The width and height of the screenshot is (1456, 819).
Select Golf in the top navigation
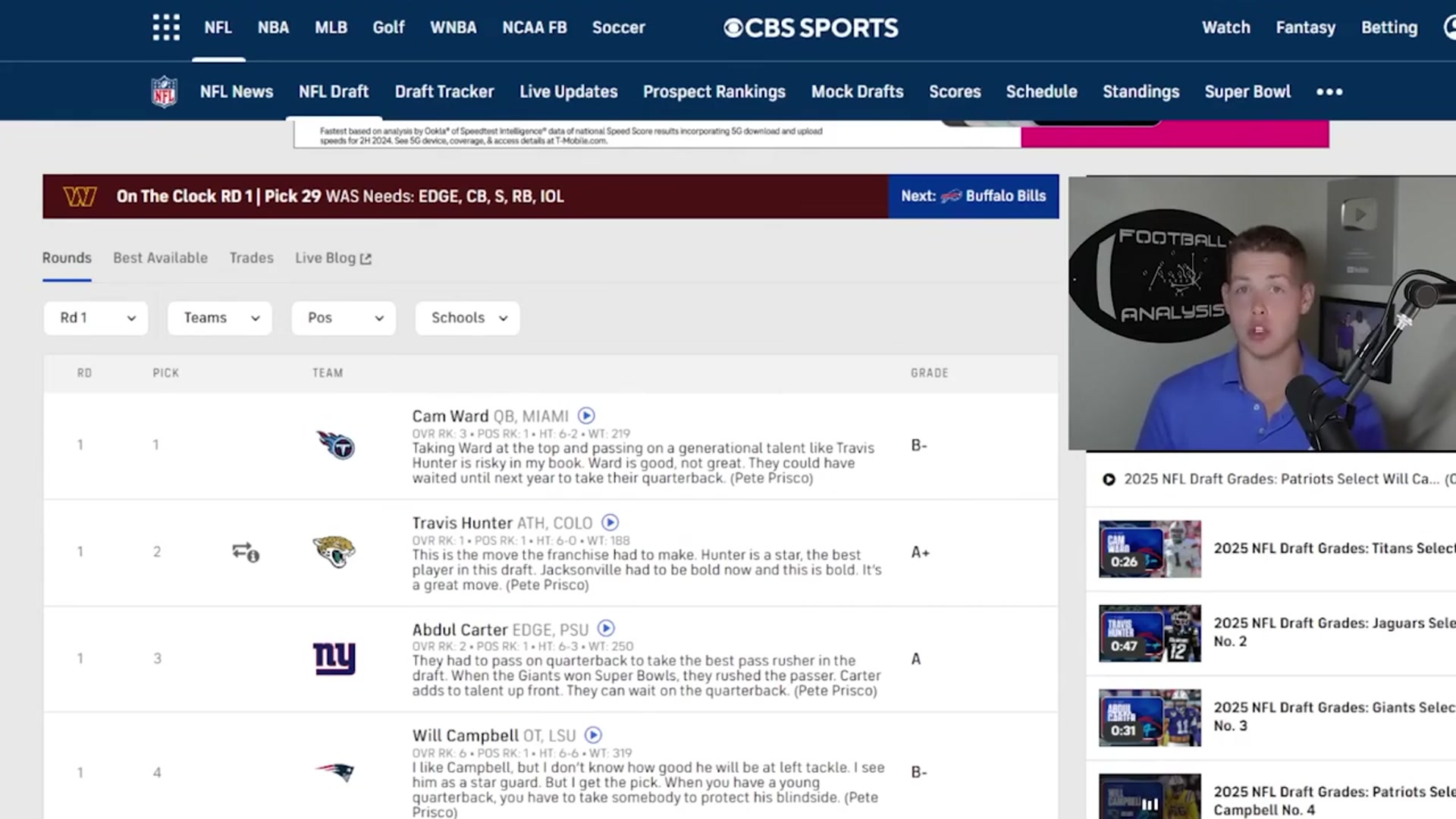[388, 27]
